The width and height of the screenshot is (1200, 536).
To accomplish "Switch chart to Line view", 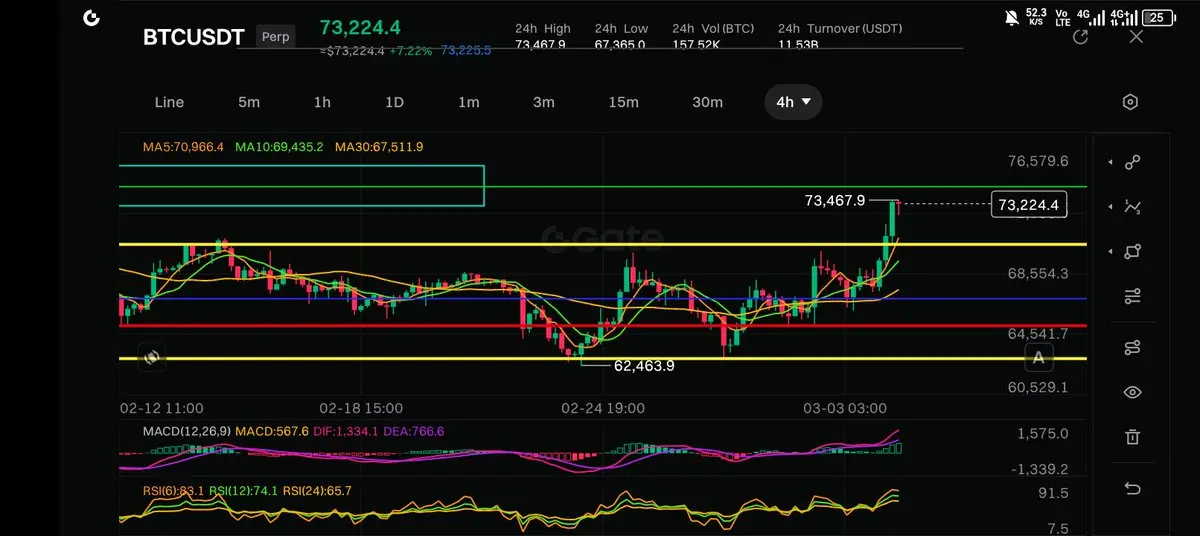I will [x=169, y=102].
